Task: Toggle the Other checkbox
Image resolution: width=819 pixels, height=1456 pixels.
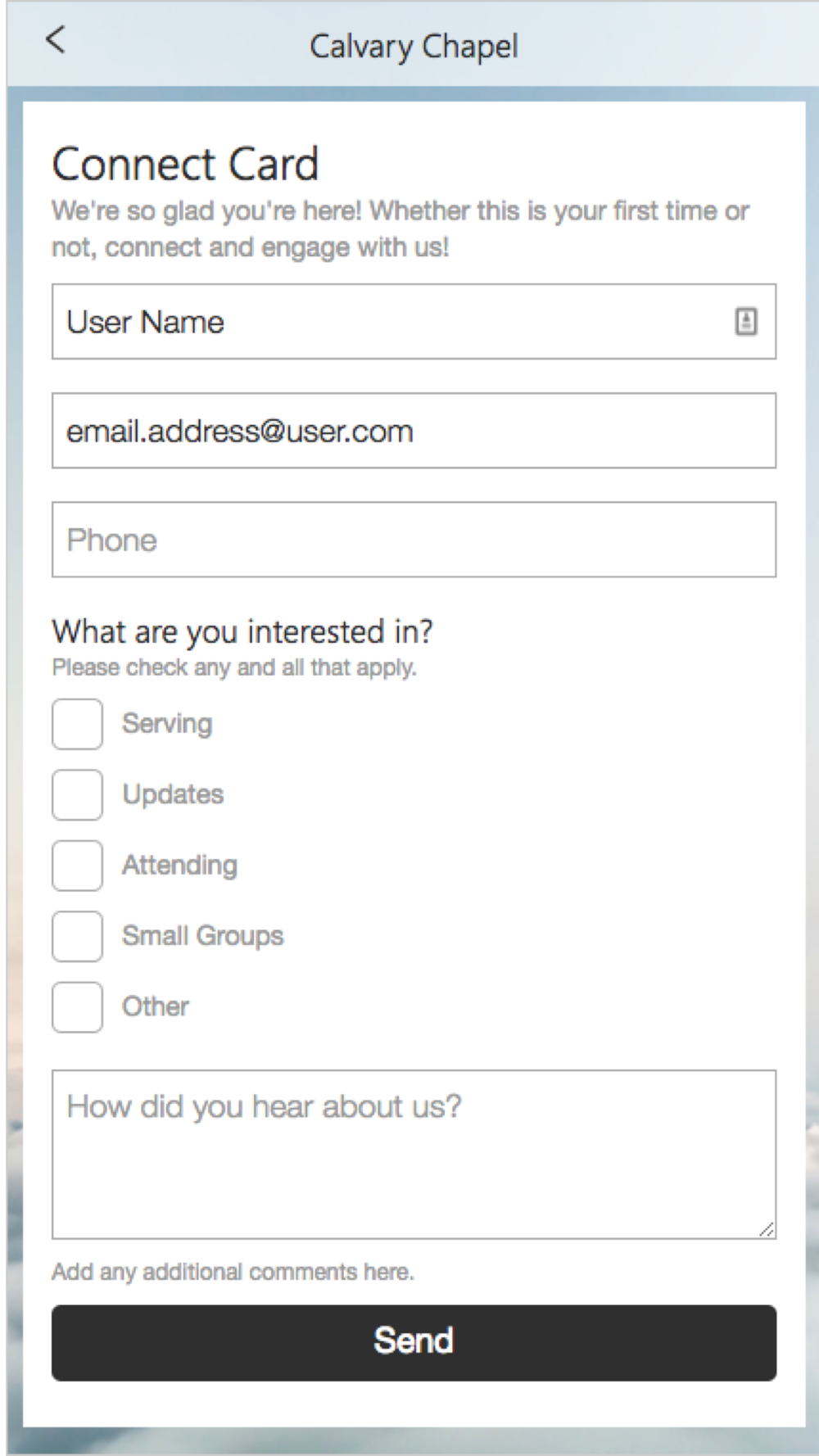Action: (x=77, y=1007)
